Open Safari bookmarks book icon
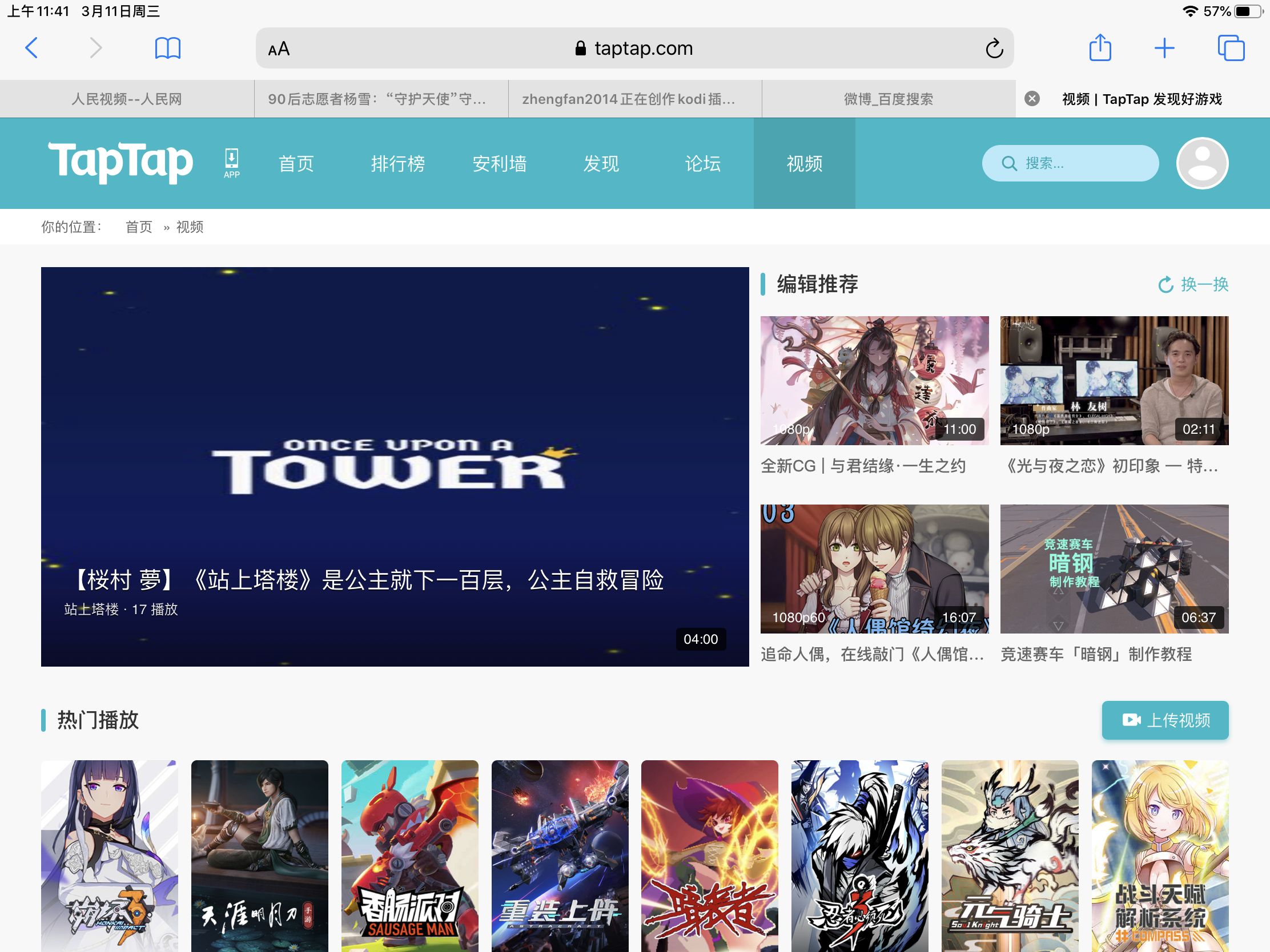The width and height of the screenshot is (1270, 952). [x=168, y=48]
